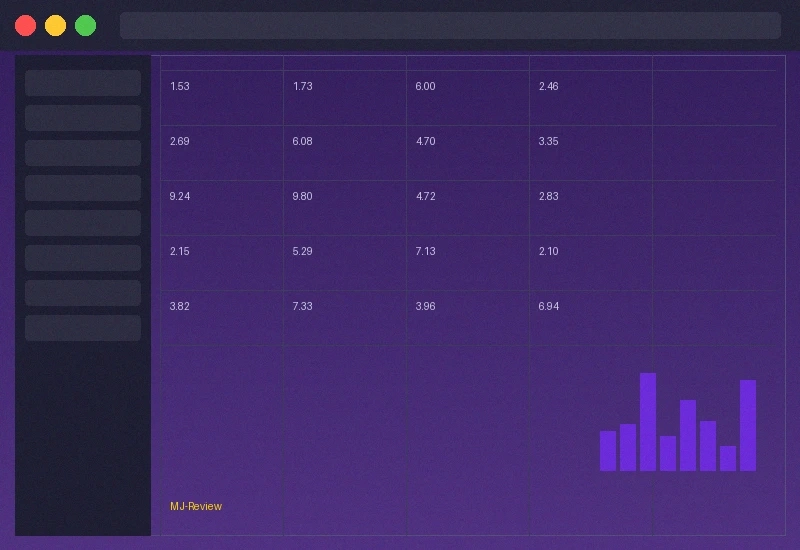This screenshot has width=800, height=550.
Task: Select the second sidebar placeholder item
Action: point(83,118)
